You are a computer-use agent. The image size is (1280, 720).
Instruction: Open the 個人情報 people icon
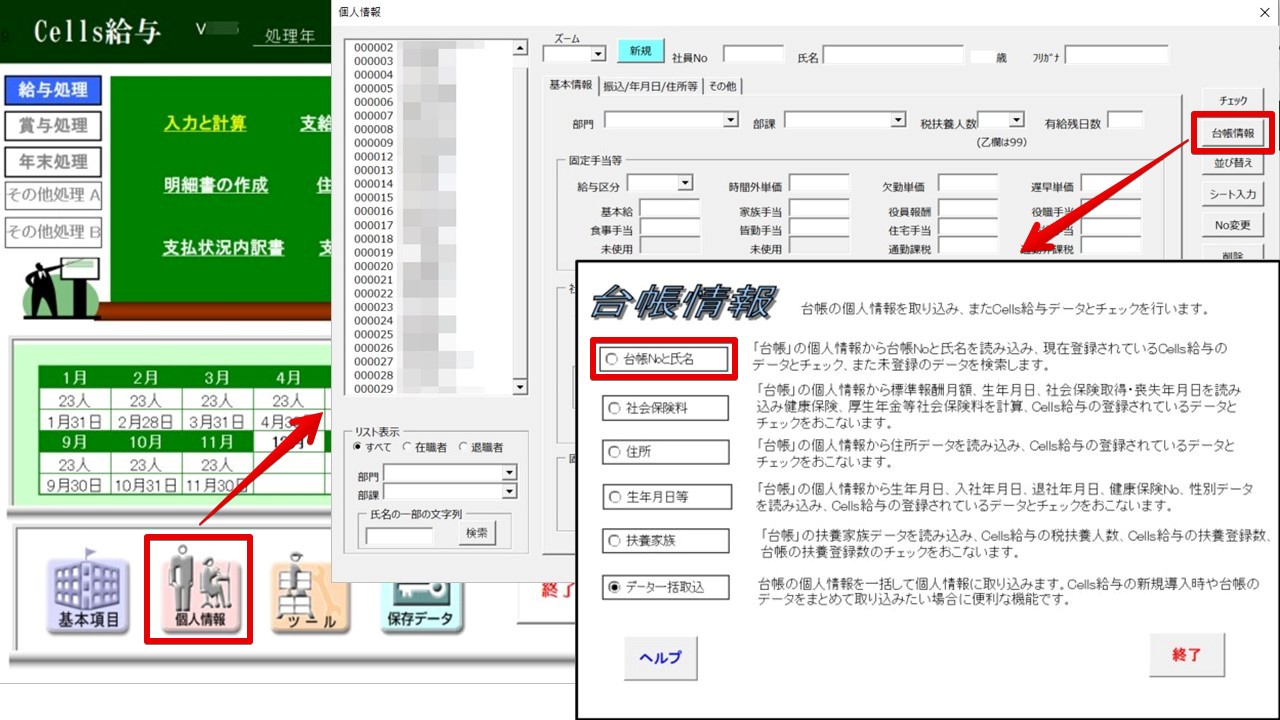point(199,589)
